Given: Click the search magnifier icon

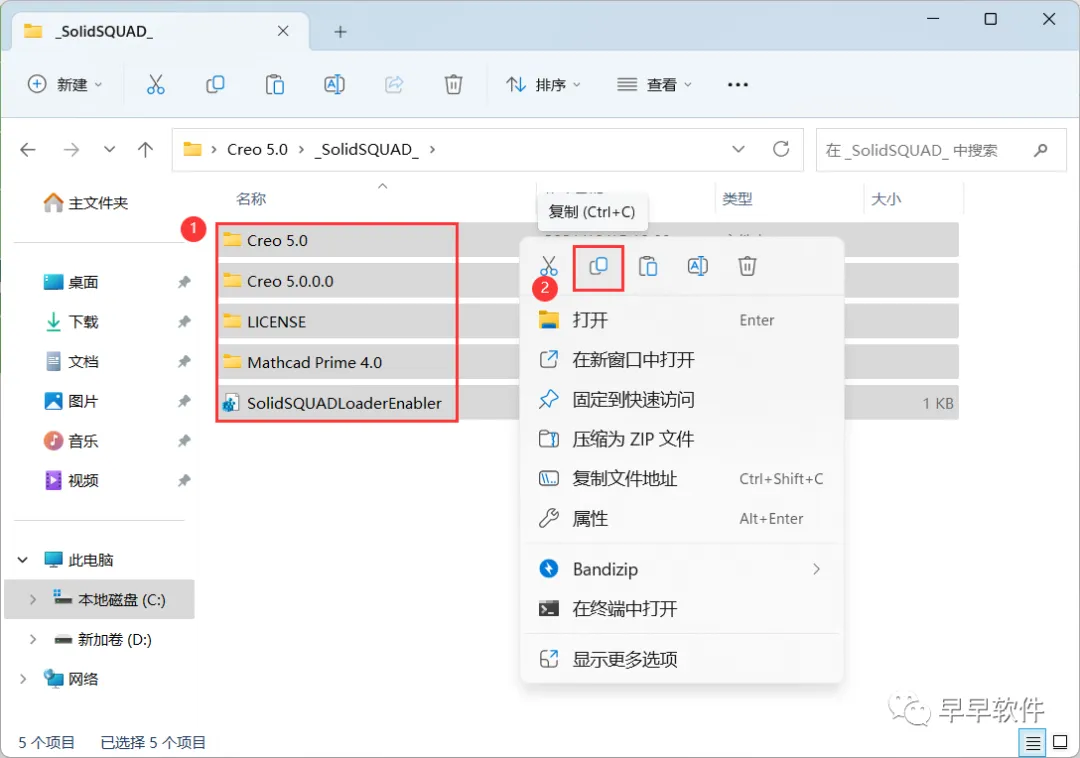Looking at the screenshot, I should pyautogui.click(x=1041, y=149).
